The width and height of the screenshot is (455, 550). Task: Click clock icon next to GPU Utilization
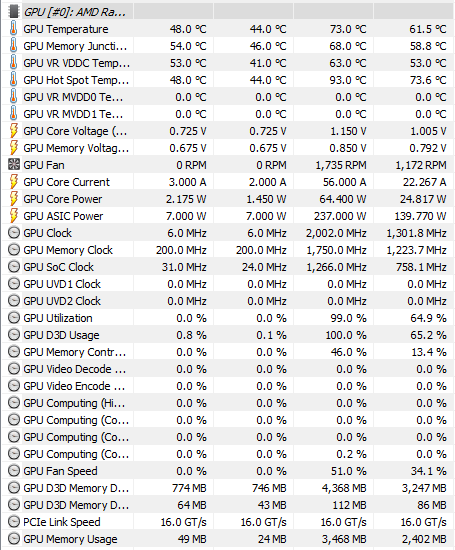(x=14, y=318)
